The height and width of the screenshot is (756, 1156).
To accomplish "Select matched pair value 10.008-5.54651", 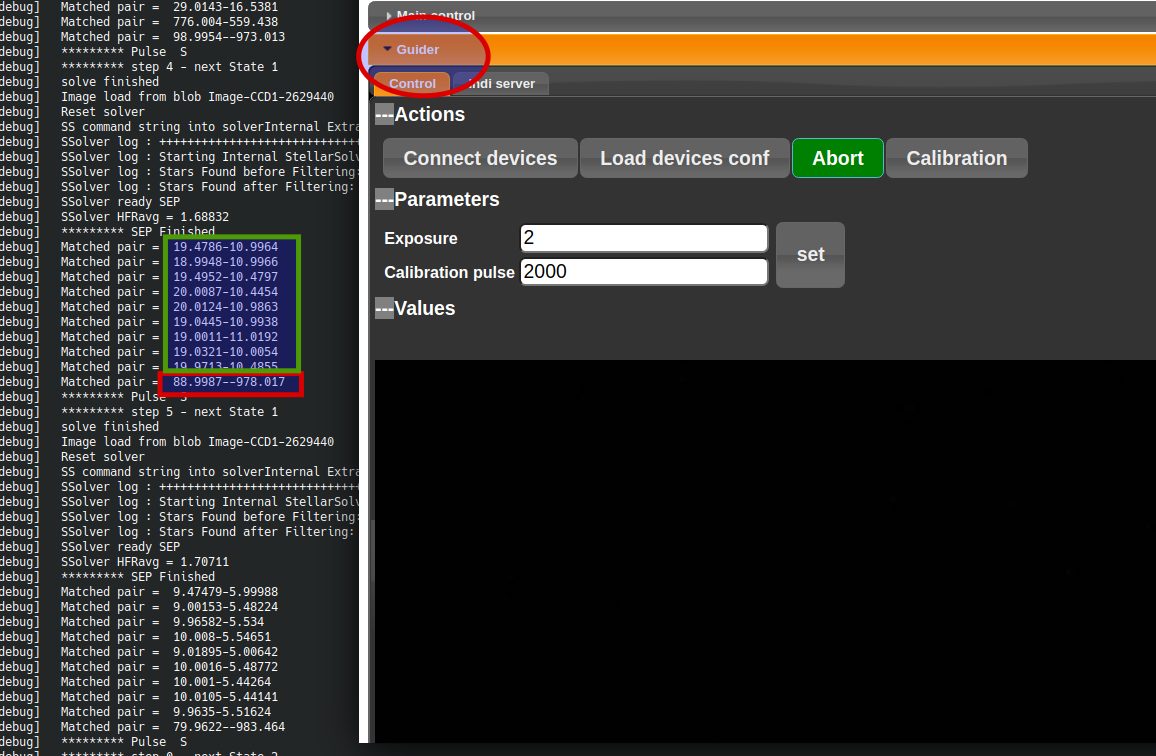I will pos(222,637).
